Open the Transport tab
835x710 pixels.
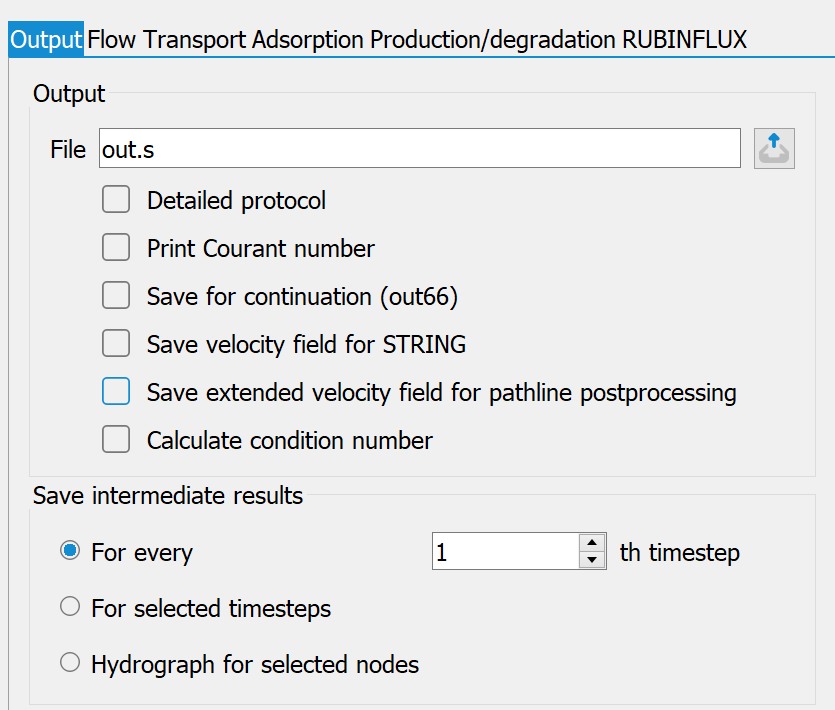point(194,39)
